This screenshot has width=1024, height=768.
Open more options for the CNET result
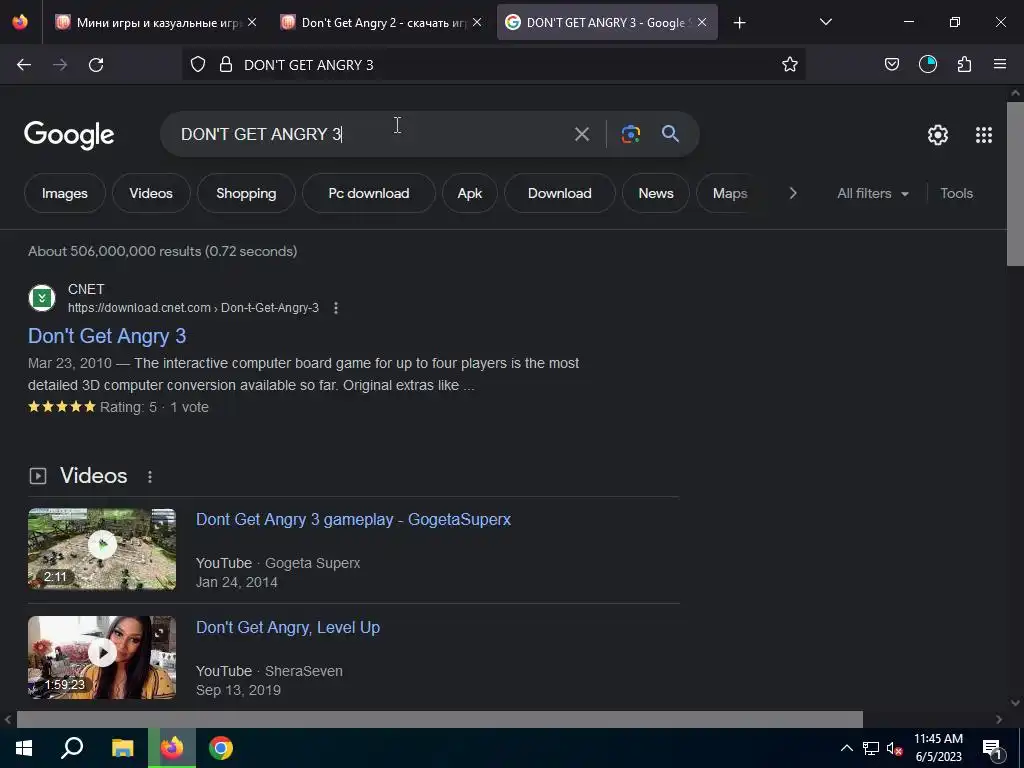pos(336,308)
